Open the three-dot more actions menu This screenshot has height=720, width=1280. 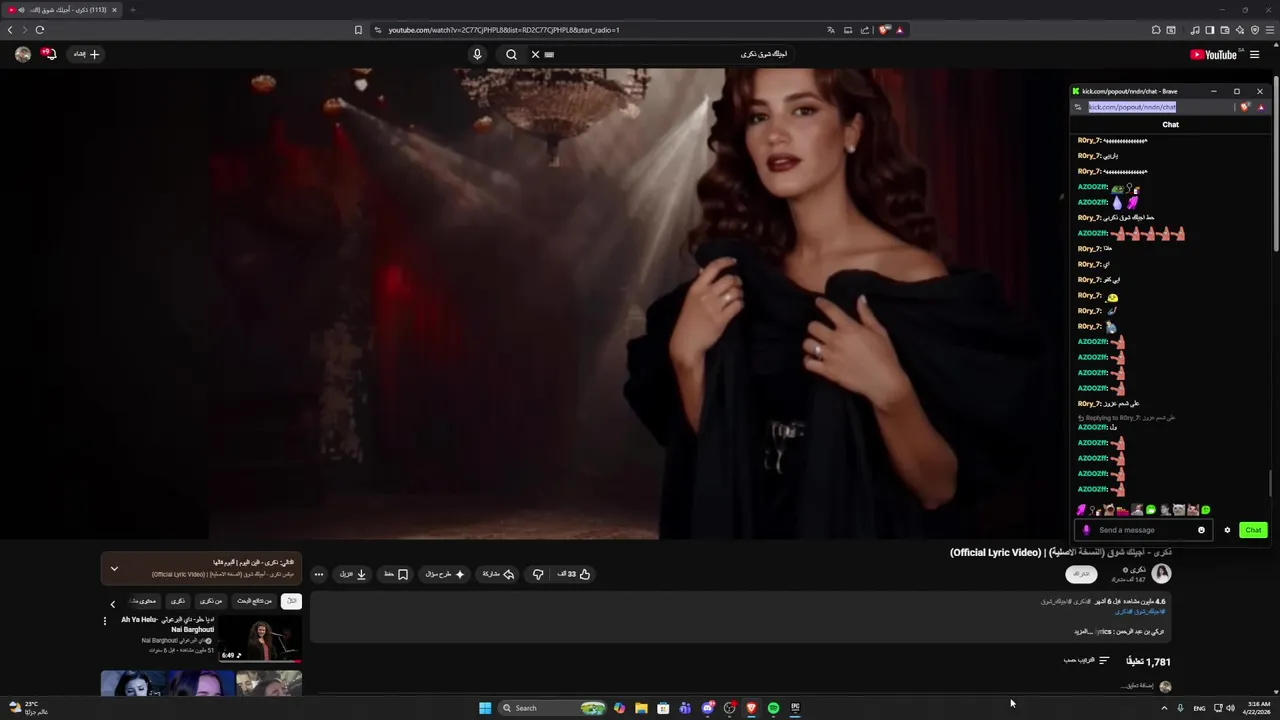(x=319, y=574)
